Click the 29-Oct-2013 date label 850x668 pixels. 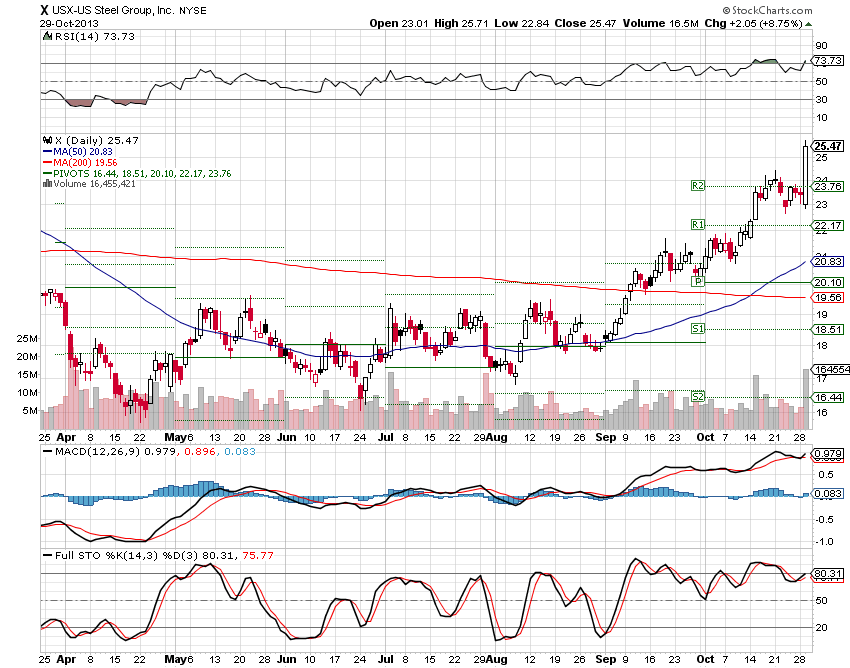click(x=69, y=23)
